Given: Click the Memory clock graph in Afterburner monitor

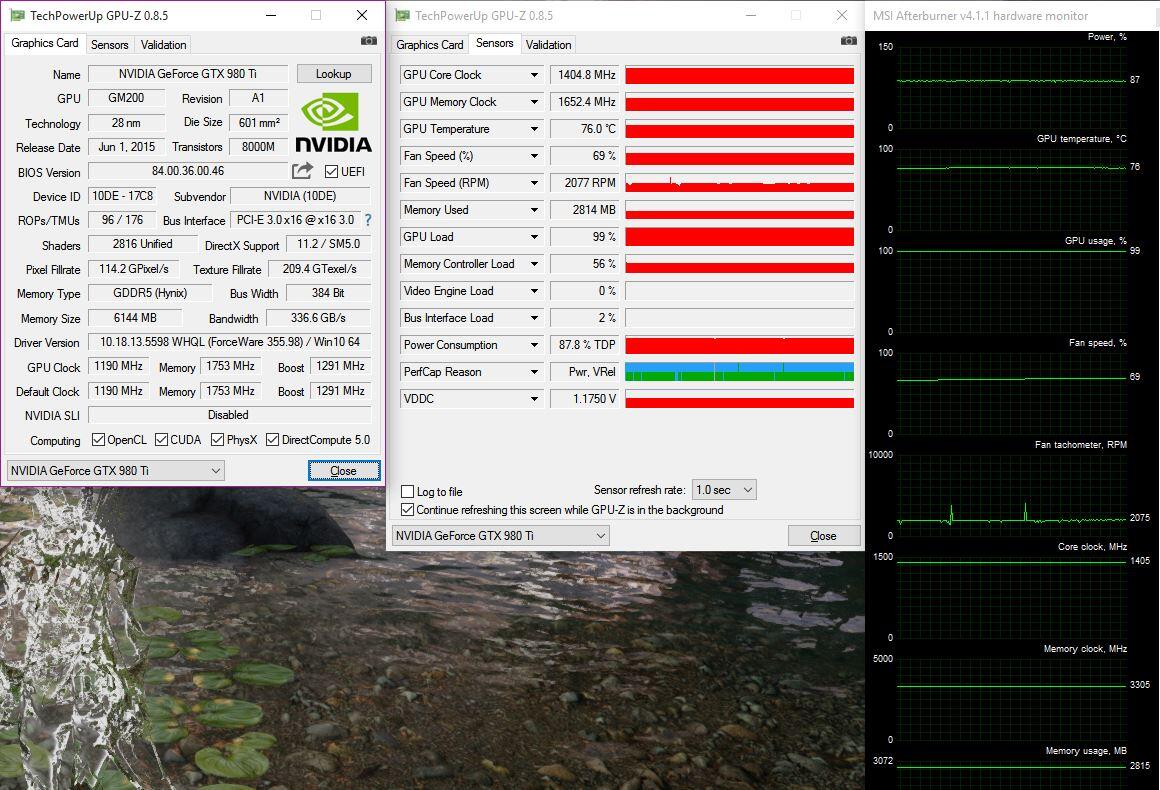Looking at the screenshot, I should click(x=1012, y=699).
